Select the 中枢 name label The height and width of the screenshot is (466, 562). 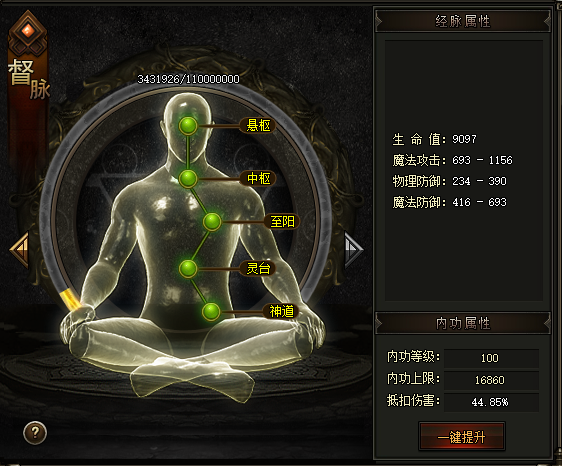[x=258, y=178]
